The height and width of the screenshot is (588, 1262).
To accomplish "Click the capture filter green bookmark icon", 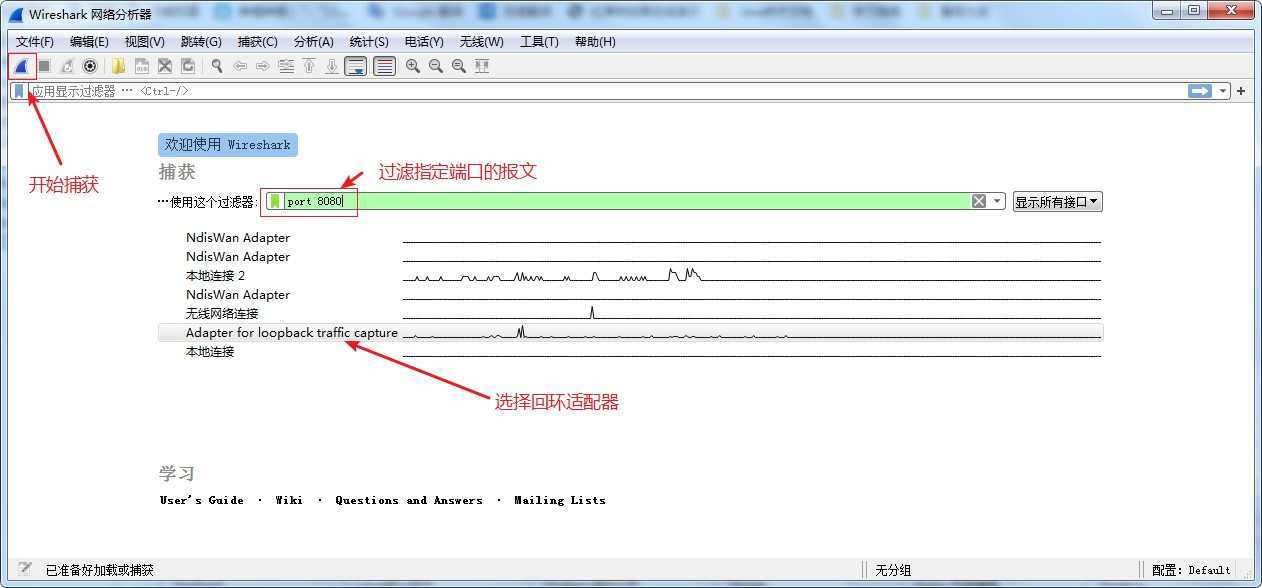I will click(x=275, y=201).
